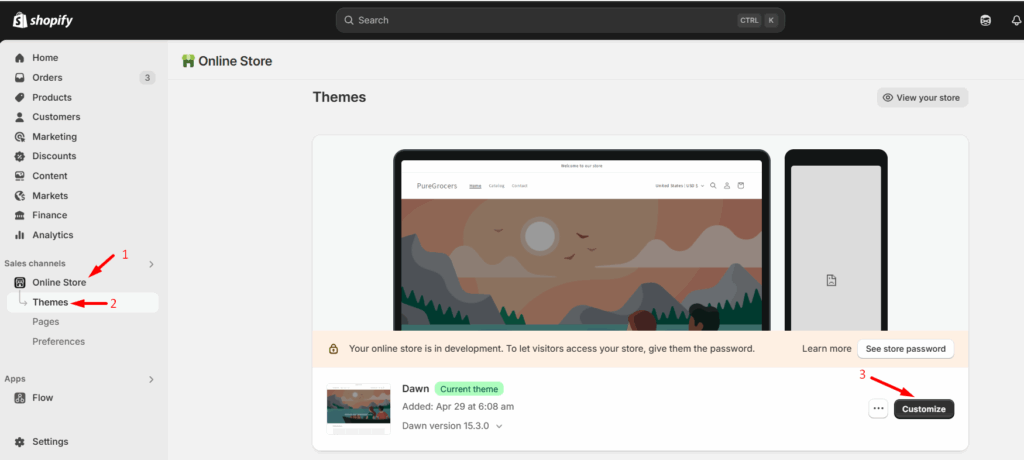Open the Products tag icon

click(x=19, y=97)
